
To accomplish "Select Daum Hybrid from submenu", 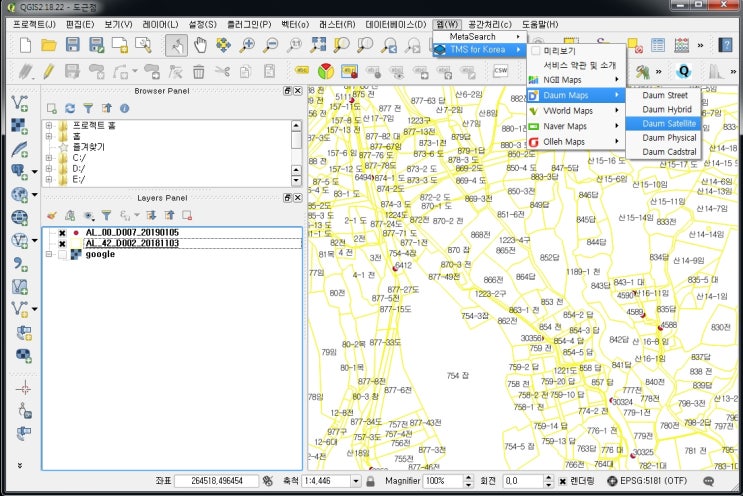I will (x=663, y=109).
